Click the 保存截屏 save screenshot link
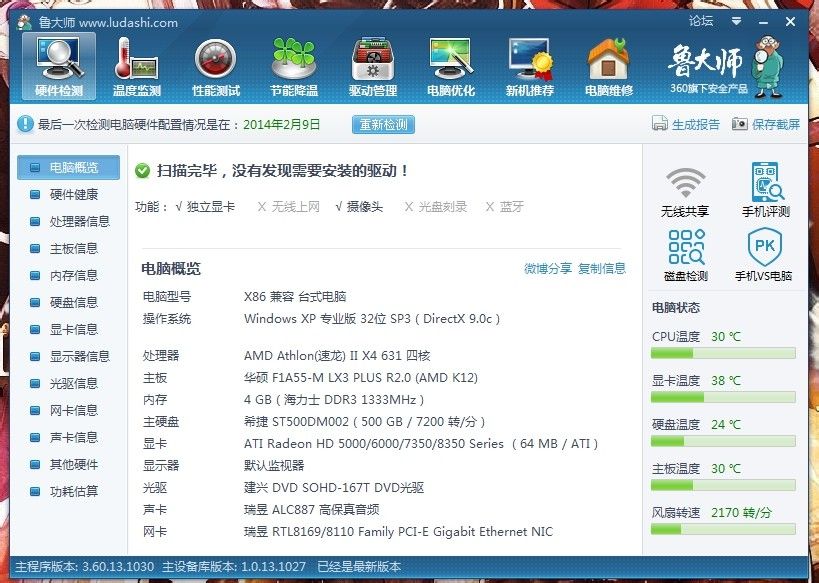Viewport: 819px width, 583px height. point(766,124)
